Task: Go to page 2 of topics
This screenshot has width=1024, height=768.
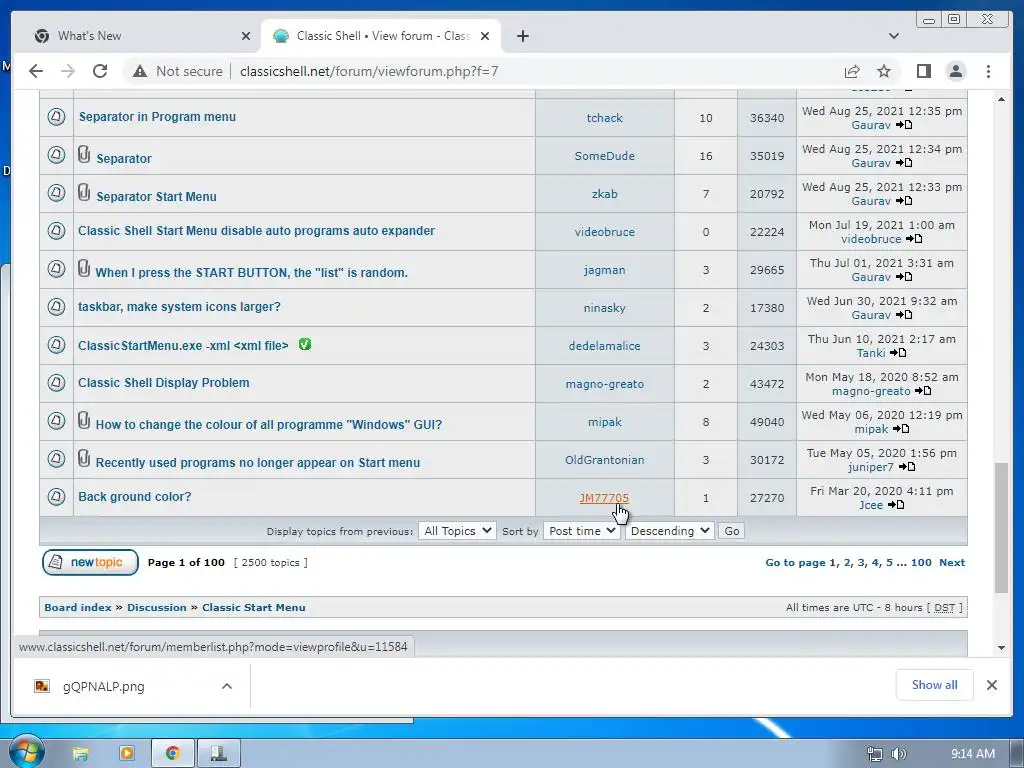Action: [x=847, y=562]
